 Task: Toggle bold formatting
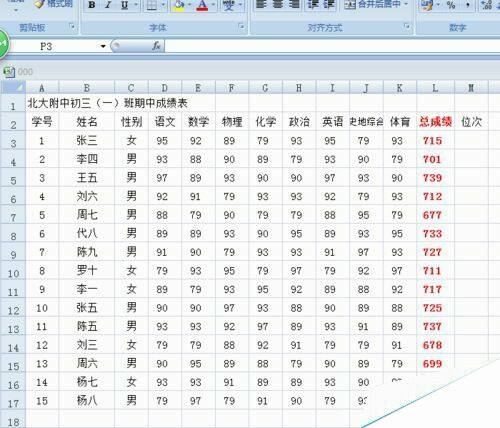92,5
